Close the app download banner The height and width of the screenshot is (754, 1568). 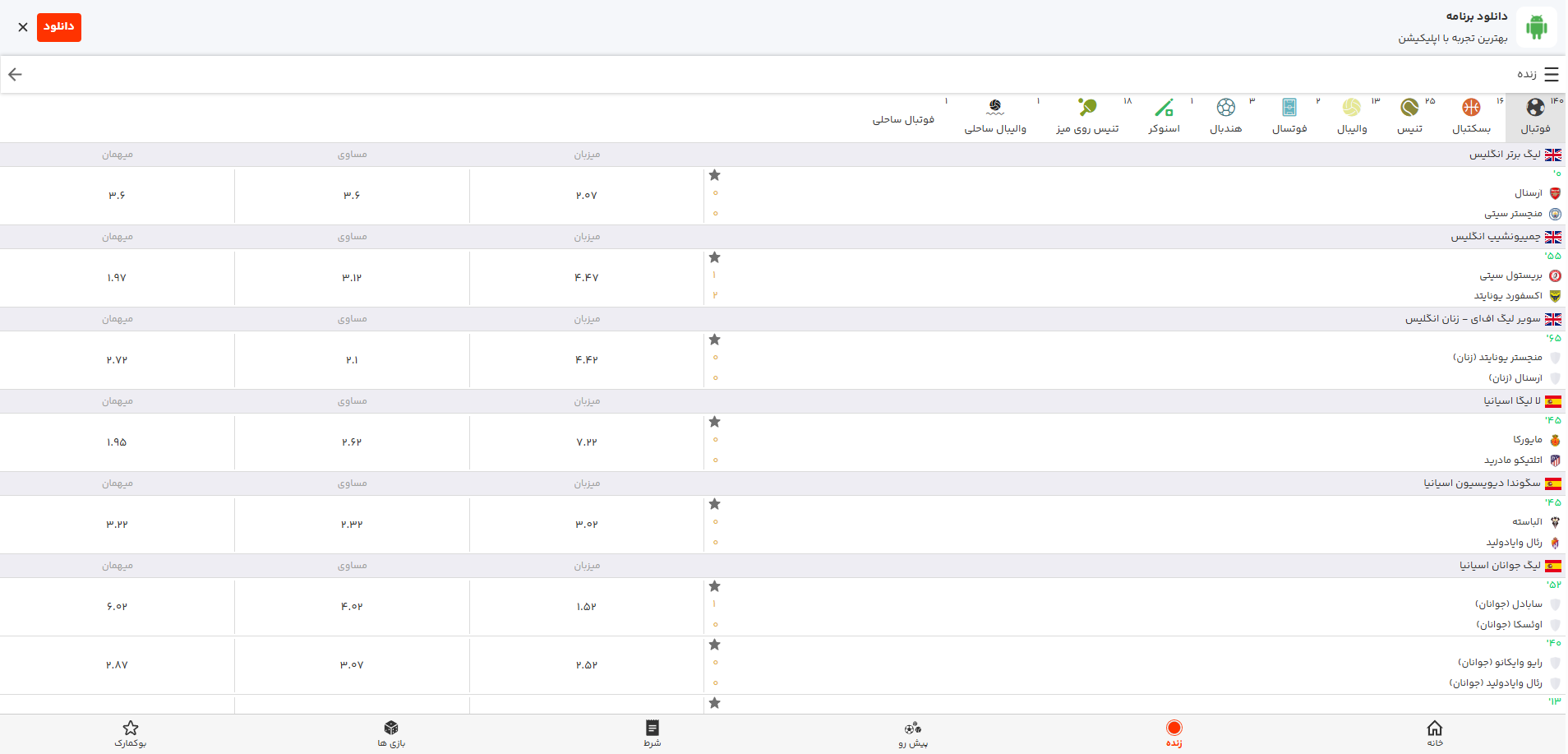point(23,27)
